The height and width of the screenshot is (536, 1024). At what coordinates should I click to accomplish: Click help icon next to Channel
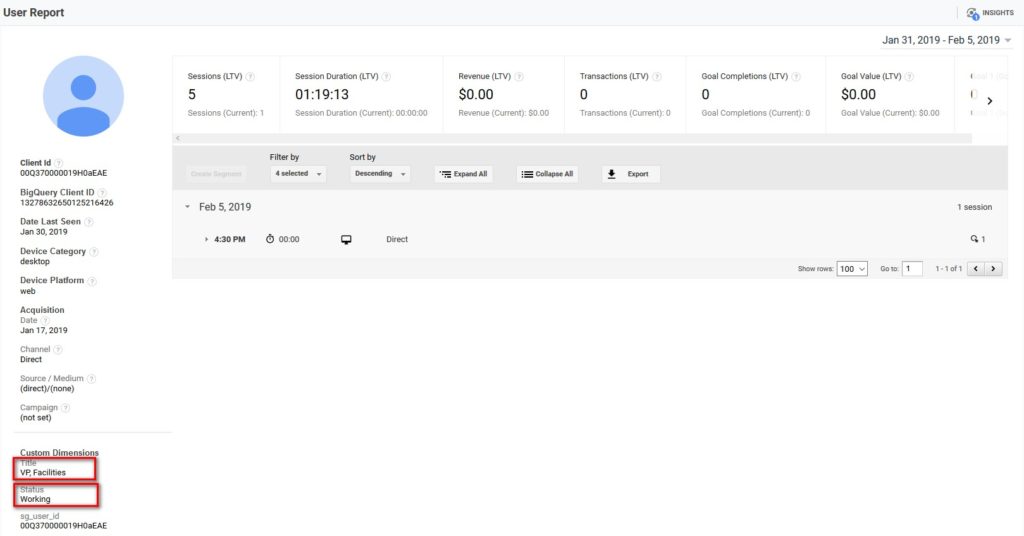point(58,349)
